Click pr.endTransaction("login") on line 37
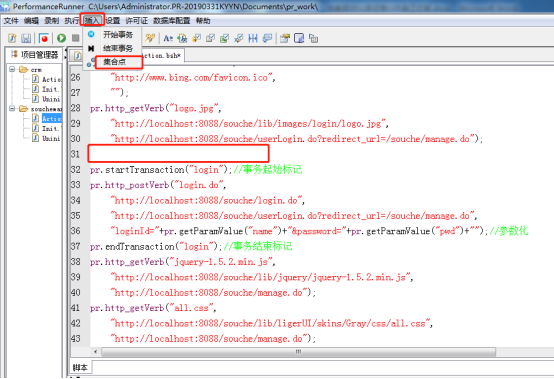The width and height of the screenshot is (554, 379). coord(156,247)
